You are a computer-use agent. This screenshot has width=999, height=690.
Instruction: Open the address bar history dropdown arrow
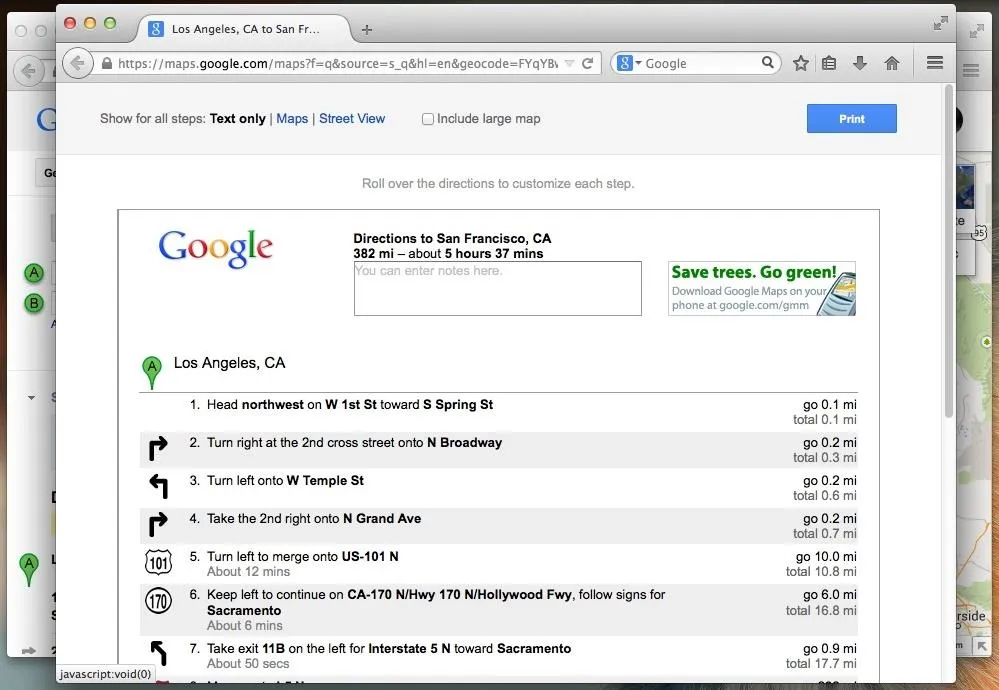pos(570,63)
